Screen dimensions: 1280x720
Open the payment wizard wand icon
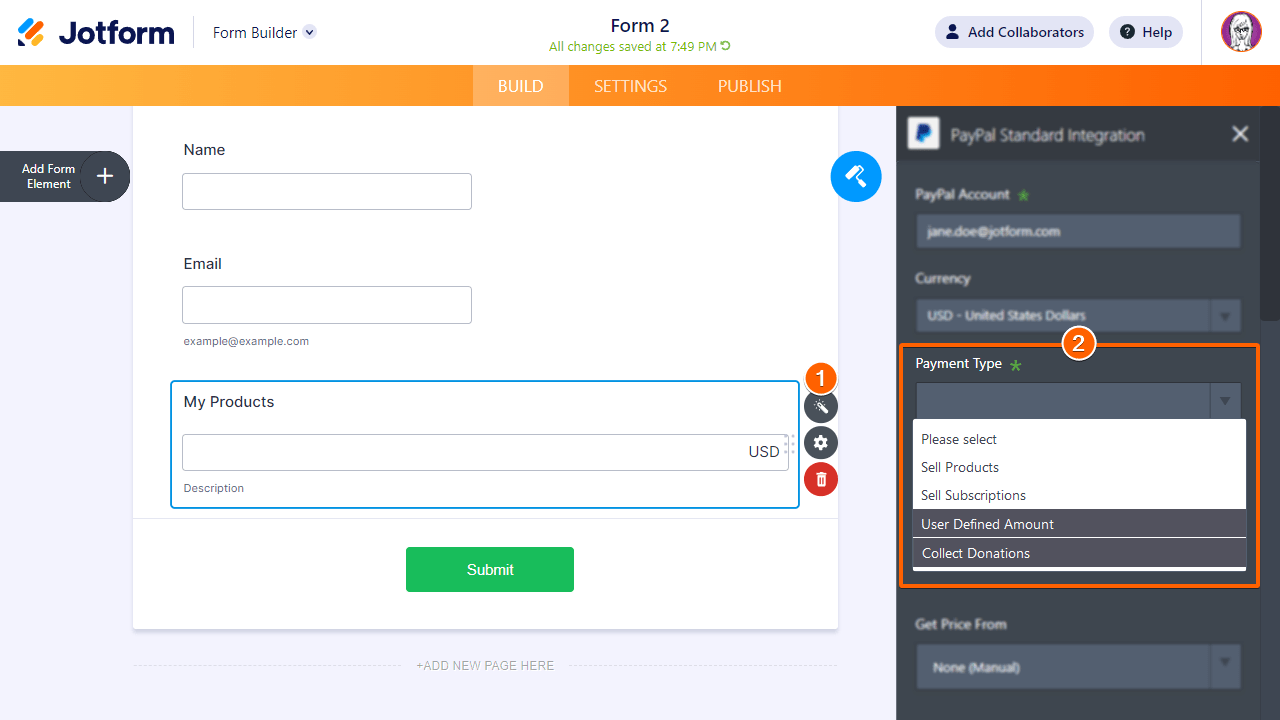coord(821,406)
